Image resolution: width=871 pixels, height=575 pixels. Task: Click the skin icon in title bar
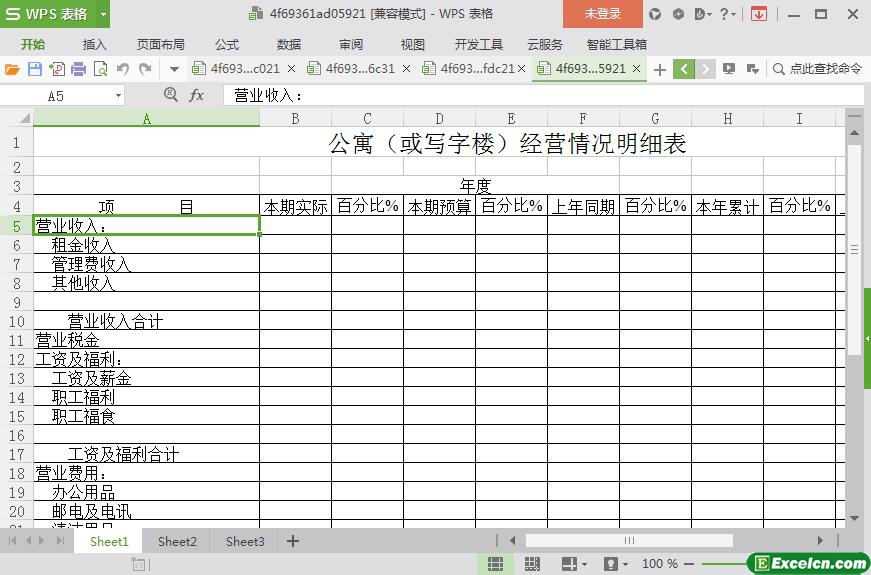pyautogui.click(x=655, y=14)
